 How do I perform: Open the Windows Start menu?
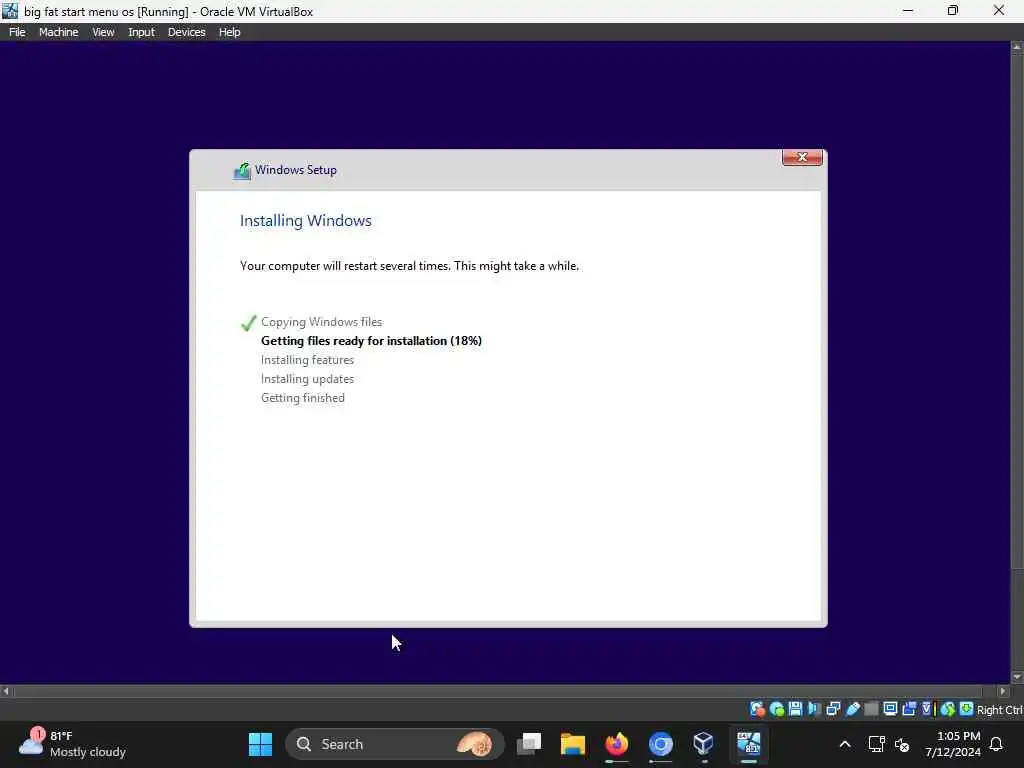(x=260, y=744)
